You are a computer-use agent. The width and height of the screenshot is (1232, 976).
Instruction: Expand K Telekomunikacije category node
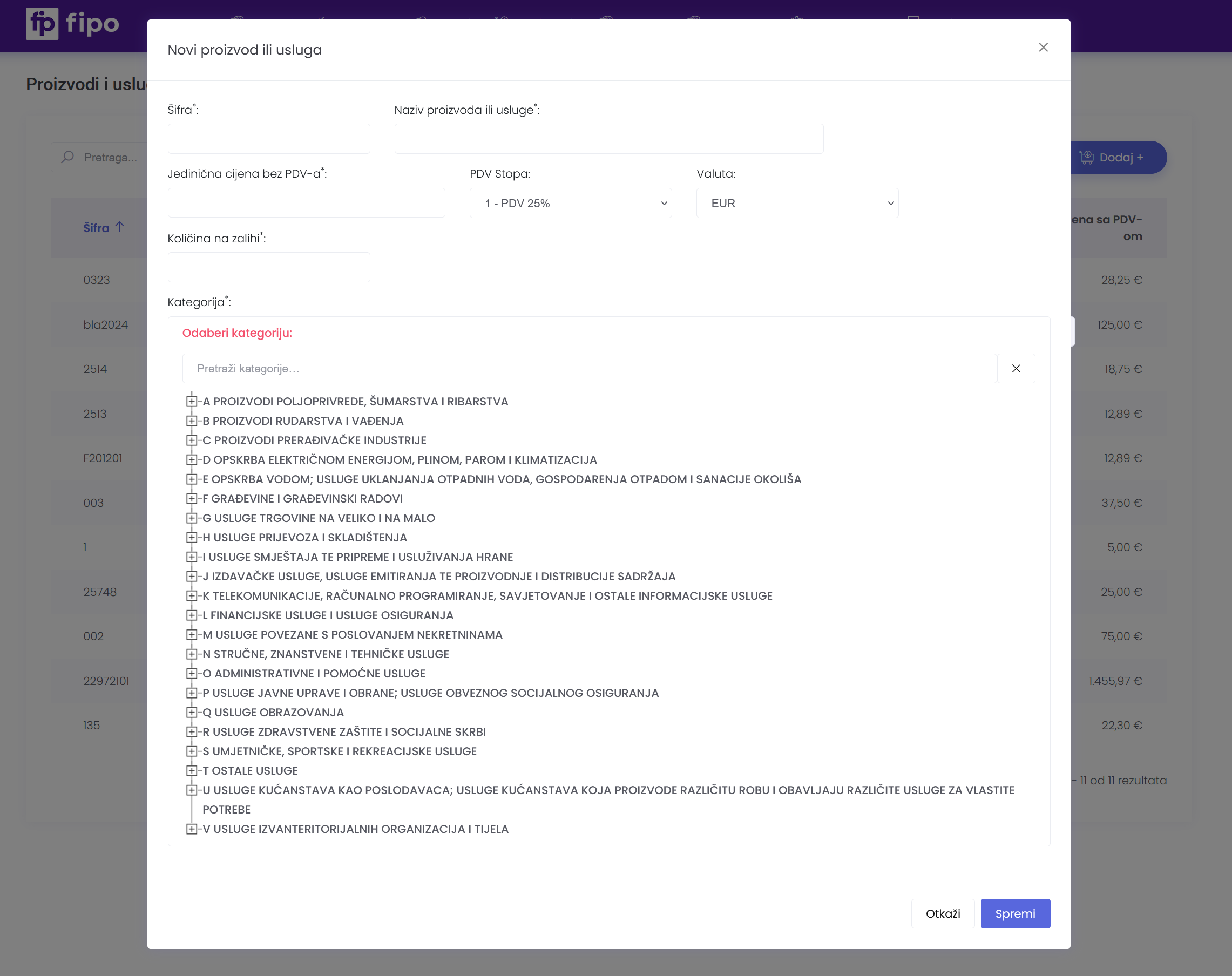point(192,595)
